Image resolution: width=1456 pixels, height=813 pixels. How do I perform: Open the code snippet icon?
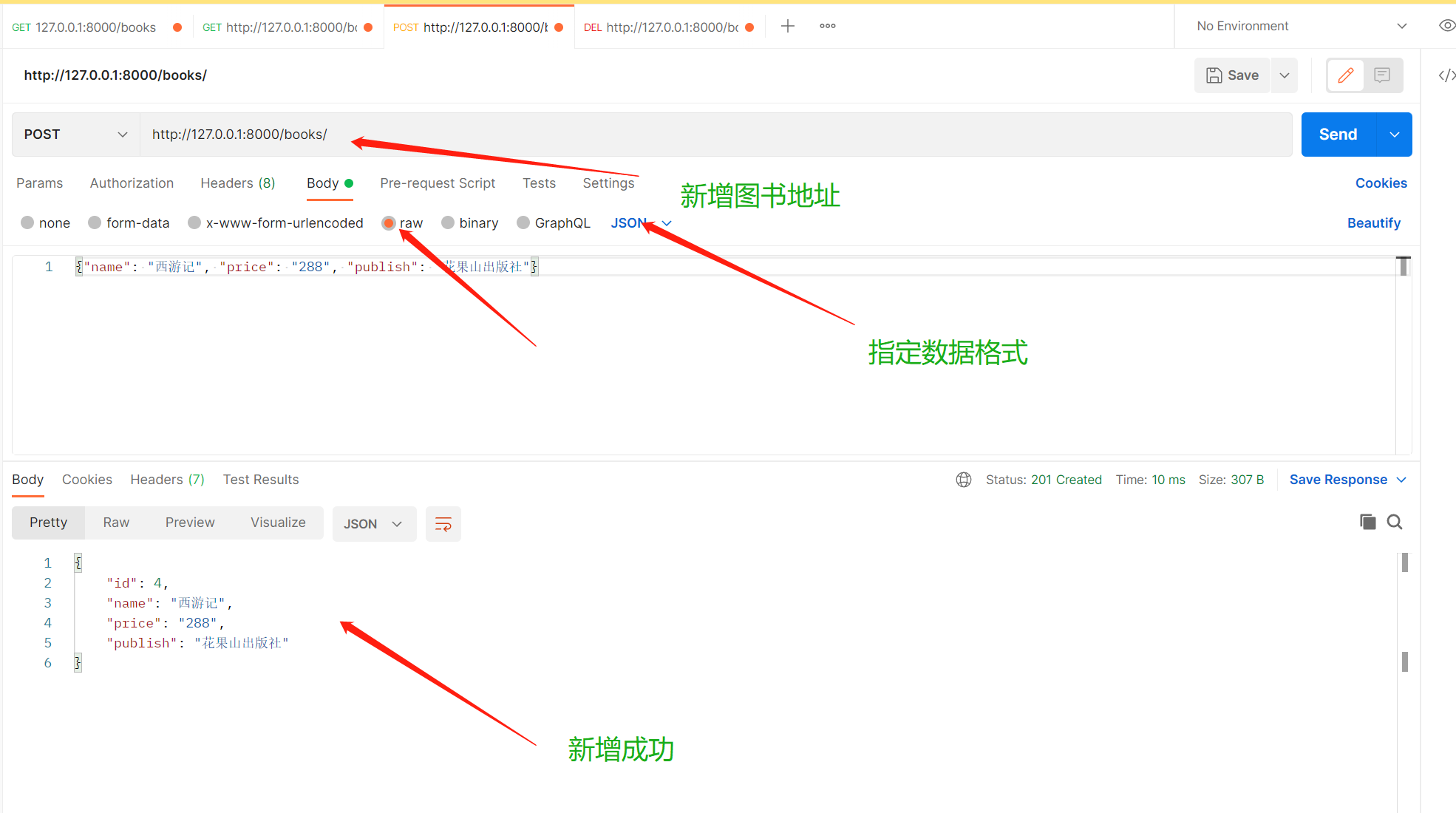1446,75
